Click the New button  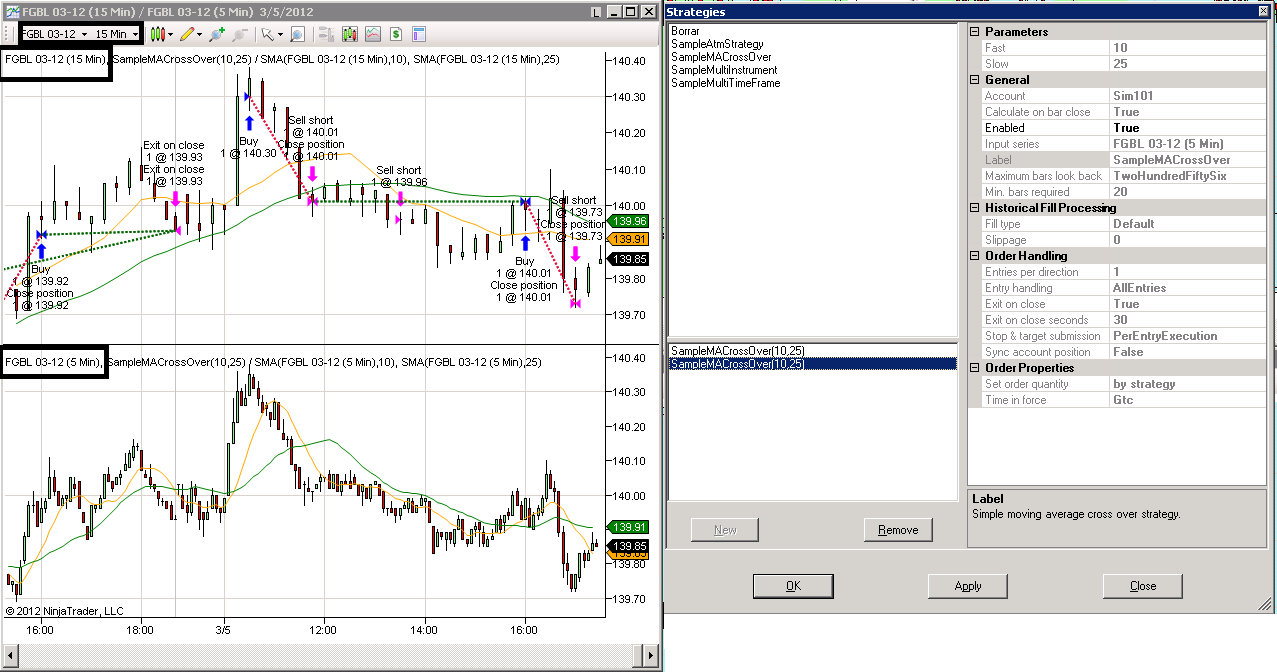[725, 530]
